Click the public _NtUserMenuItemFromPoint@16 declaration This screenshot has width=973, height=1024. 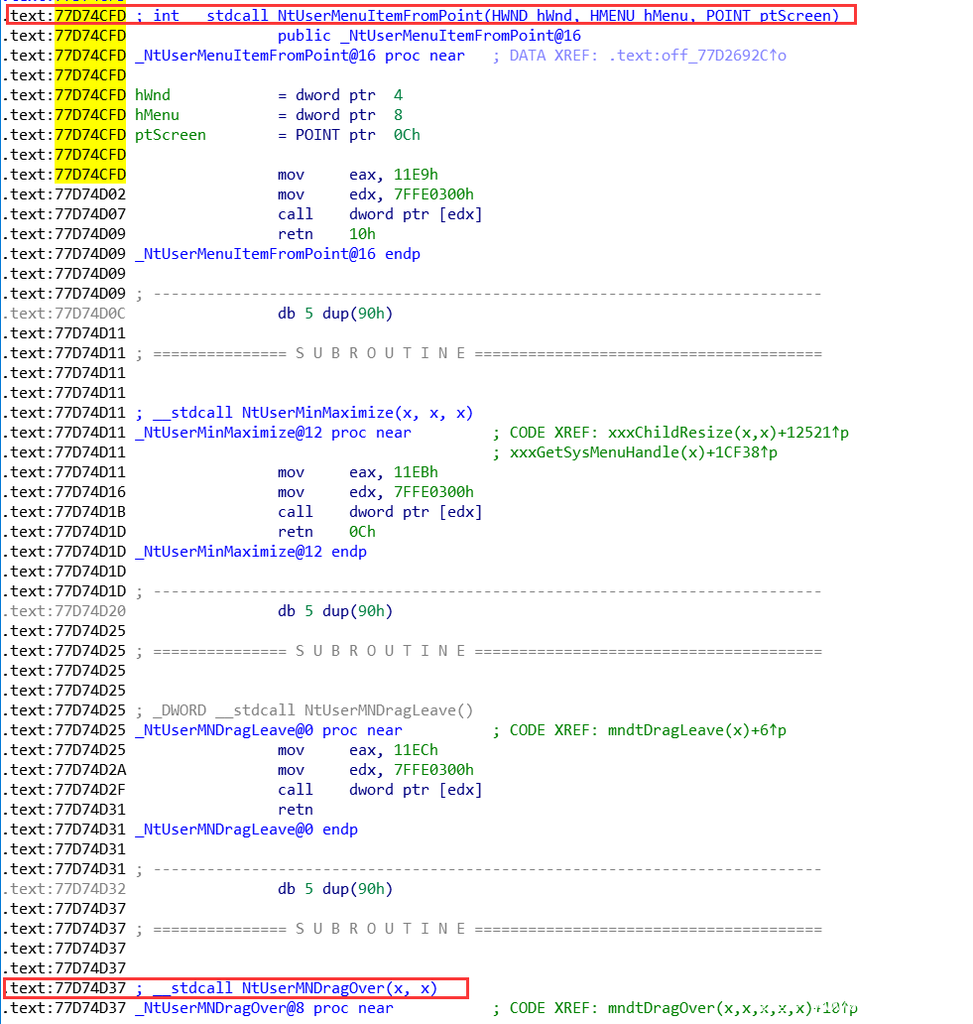point(429,35)
